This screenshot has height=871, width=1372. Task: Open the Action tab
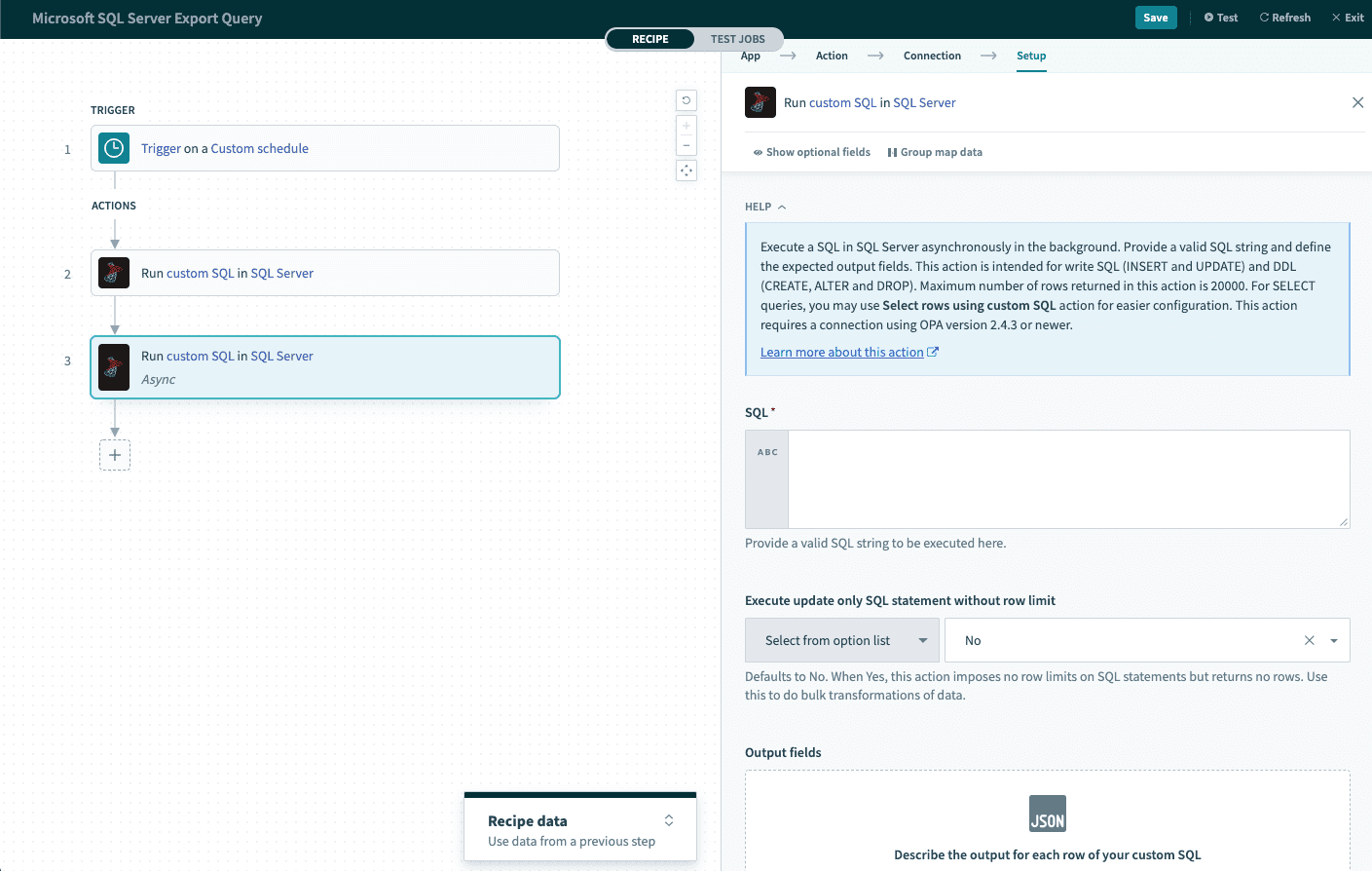click(832, 56)
